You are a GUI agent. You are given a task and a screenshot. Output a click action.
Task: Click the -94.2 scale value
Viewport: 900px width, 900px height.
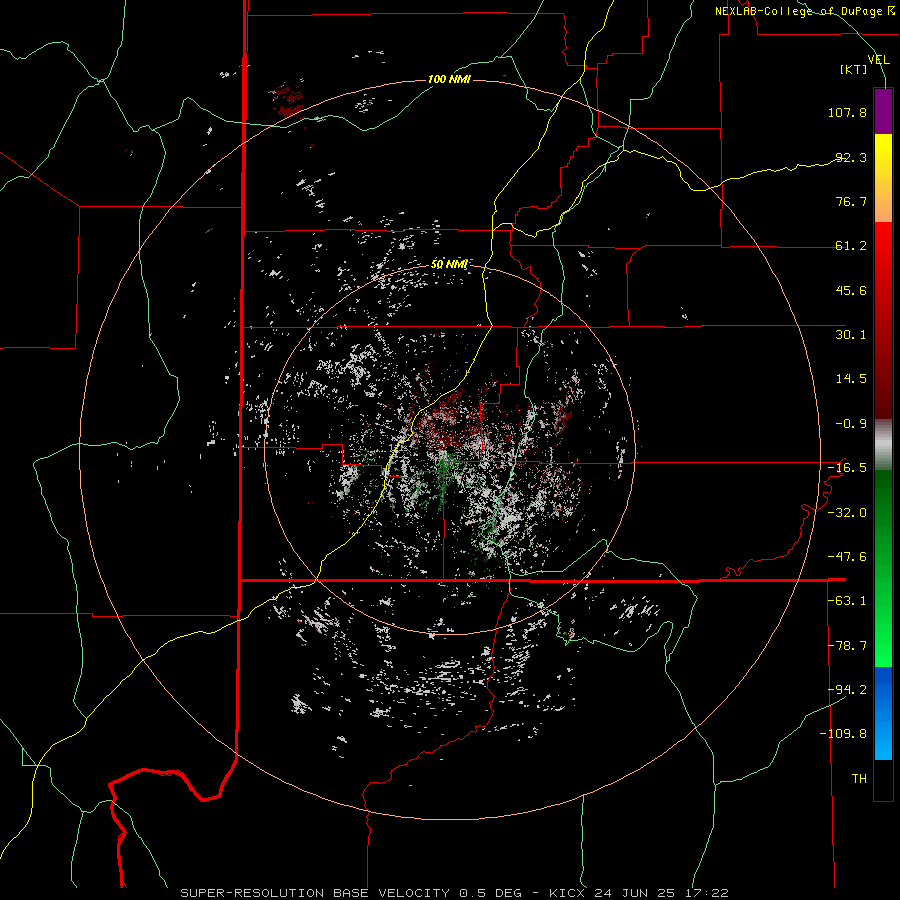click(x=847, y=689)
